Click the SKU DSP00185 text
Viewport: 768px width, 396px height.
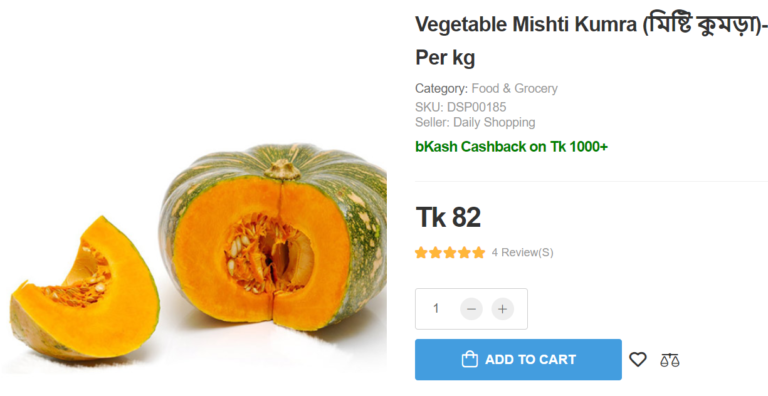coord(460,107)
